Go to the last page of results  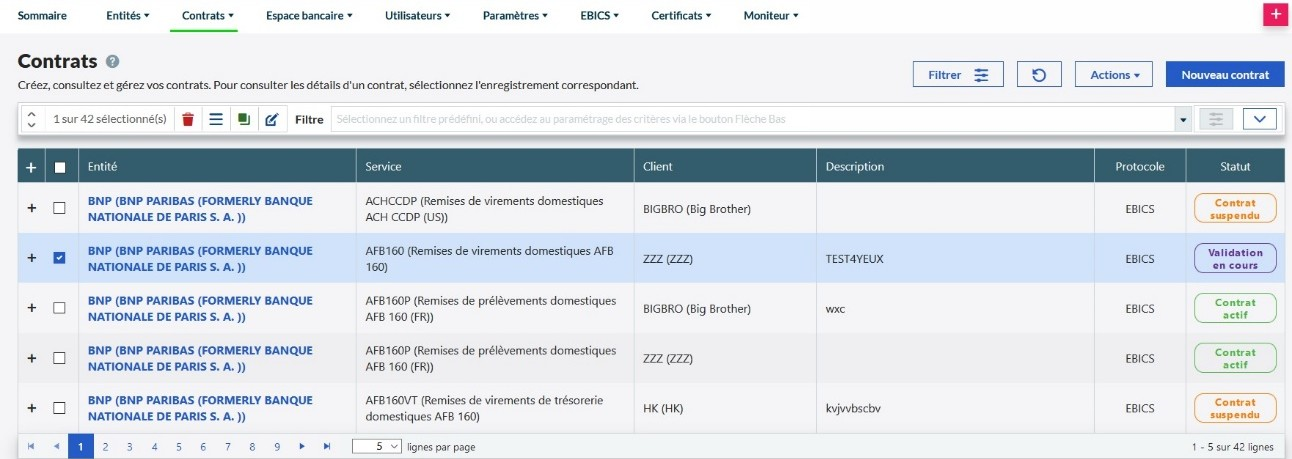pyautogui.click(x=327, y=447)
